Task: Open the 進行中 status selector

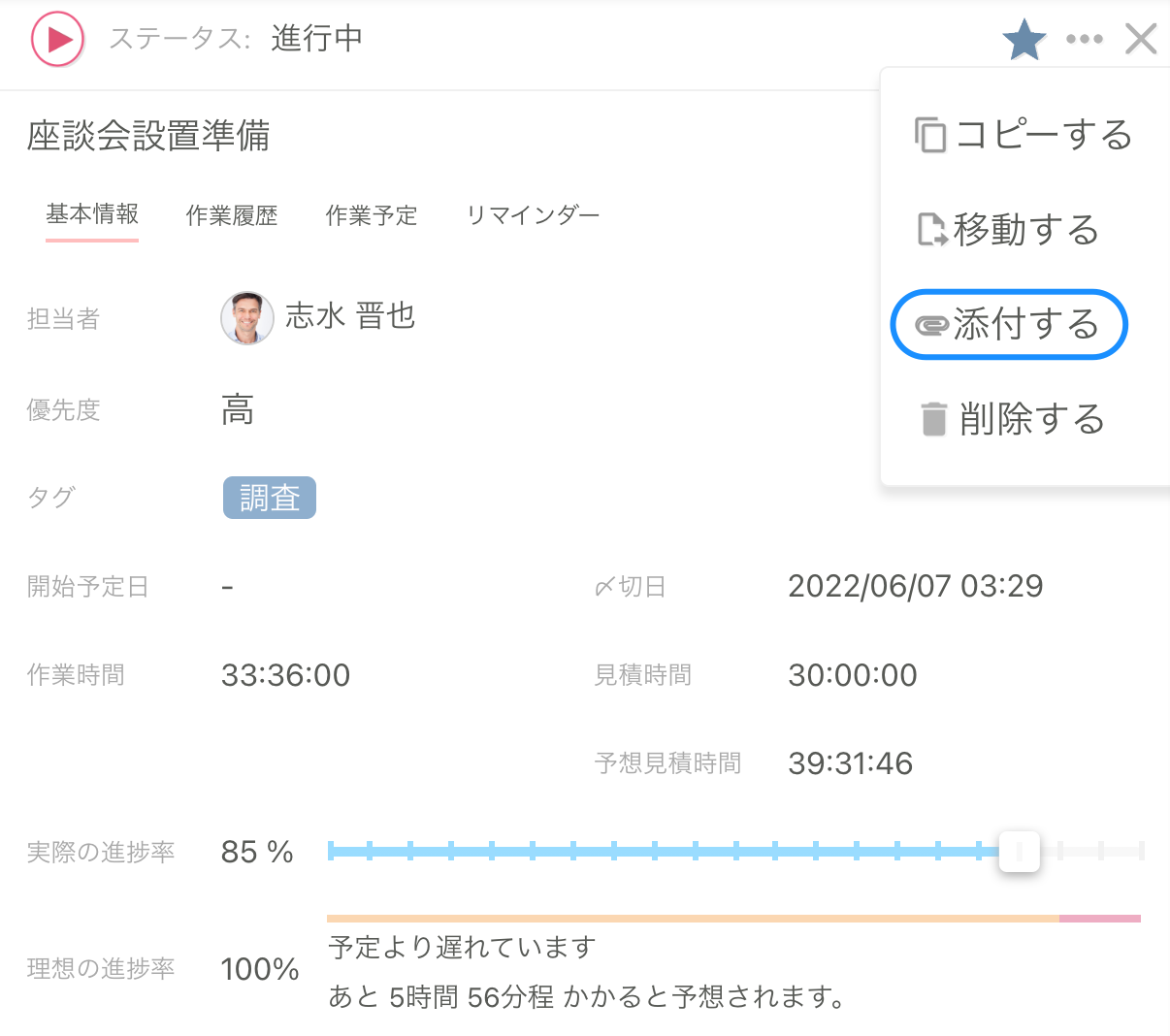Action: tap(315, 39)
